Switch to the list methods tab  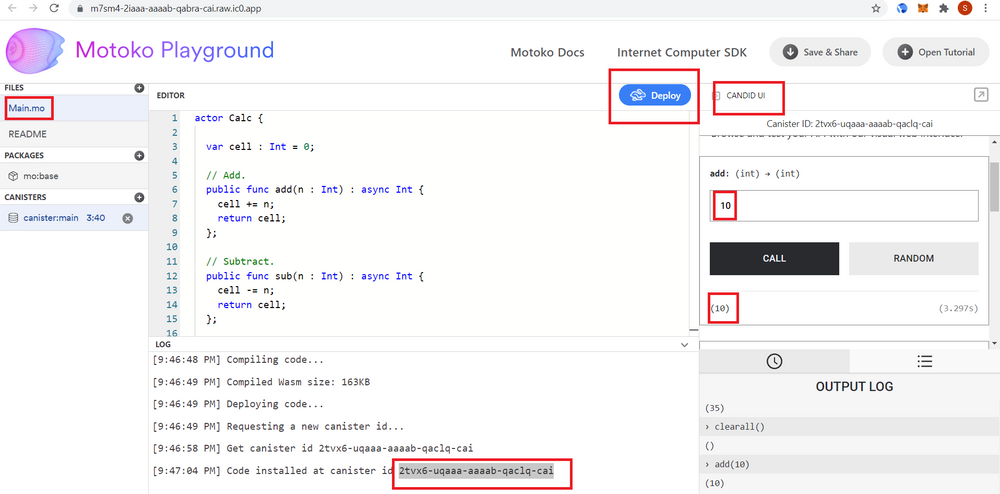click(x=925, y=361)
